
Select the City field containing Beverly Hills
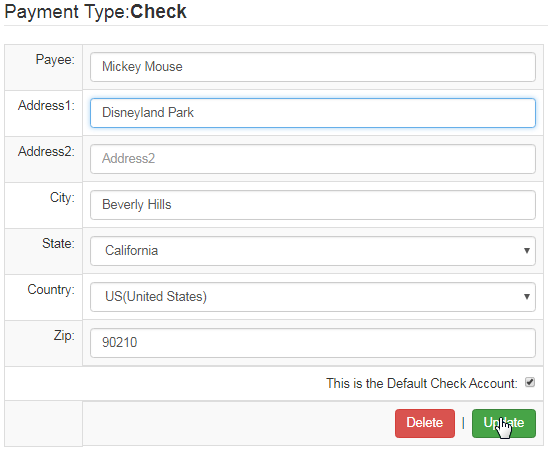click(x=313, y=205)
